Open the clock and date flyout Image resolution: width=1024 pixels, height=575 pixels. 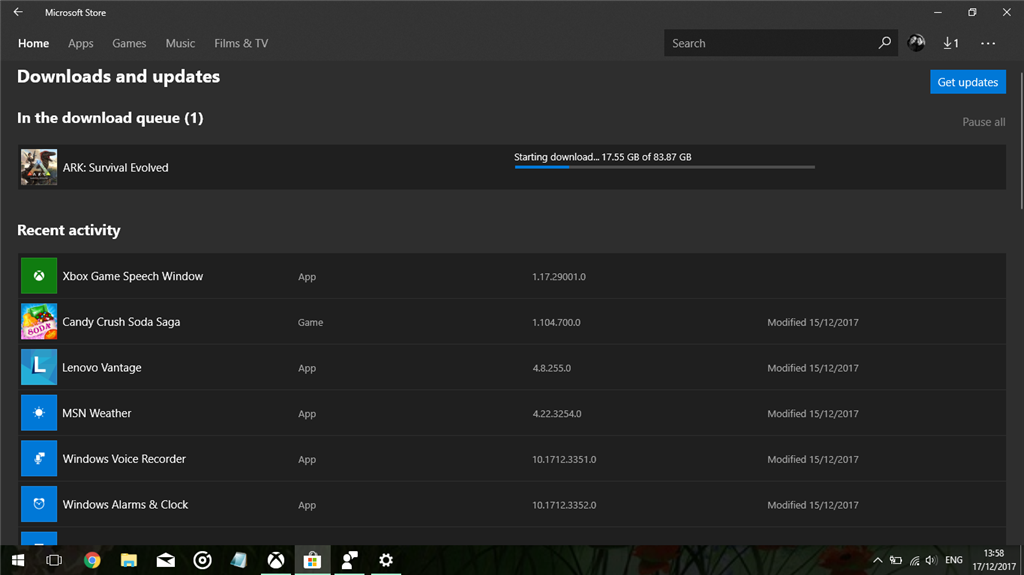pos(994,561)
